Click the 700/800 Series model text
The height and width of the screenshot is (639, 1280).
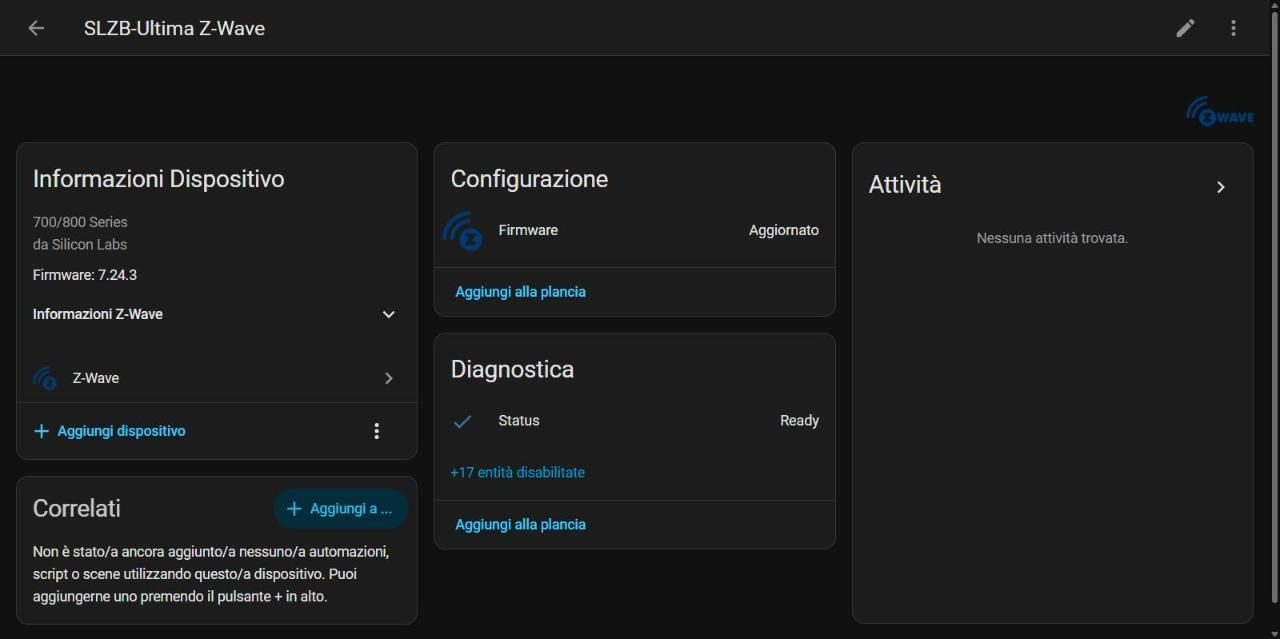(x=80, y=222)
